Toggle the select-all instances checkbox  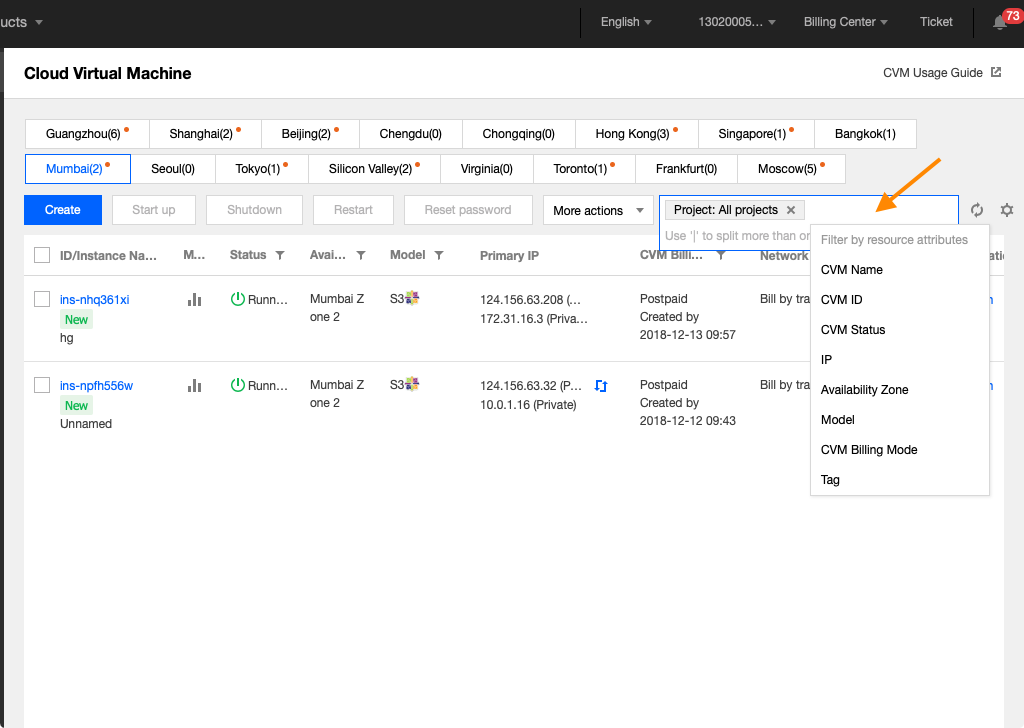click(x=42, y=255)
